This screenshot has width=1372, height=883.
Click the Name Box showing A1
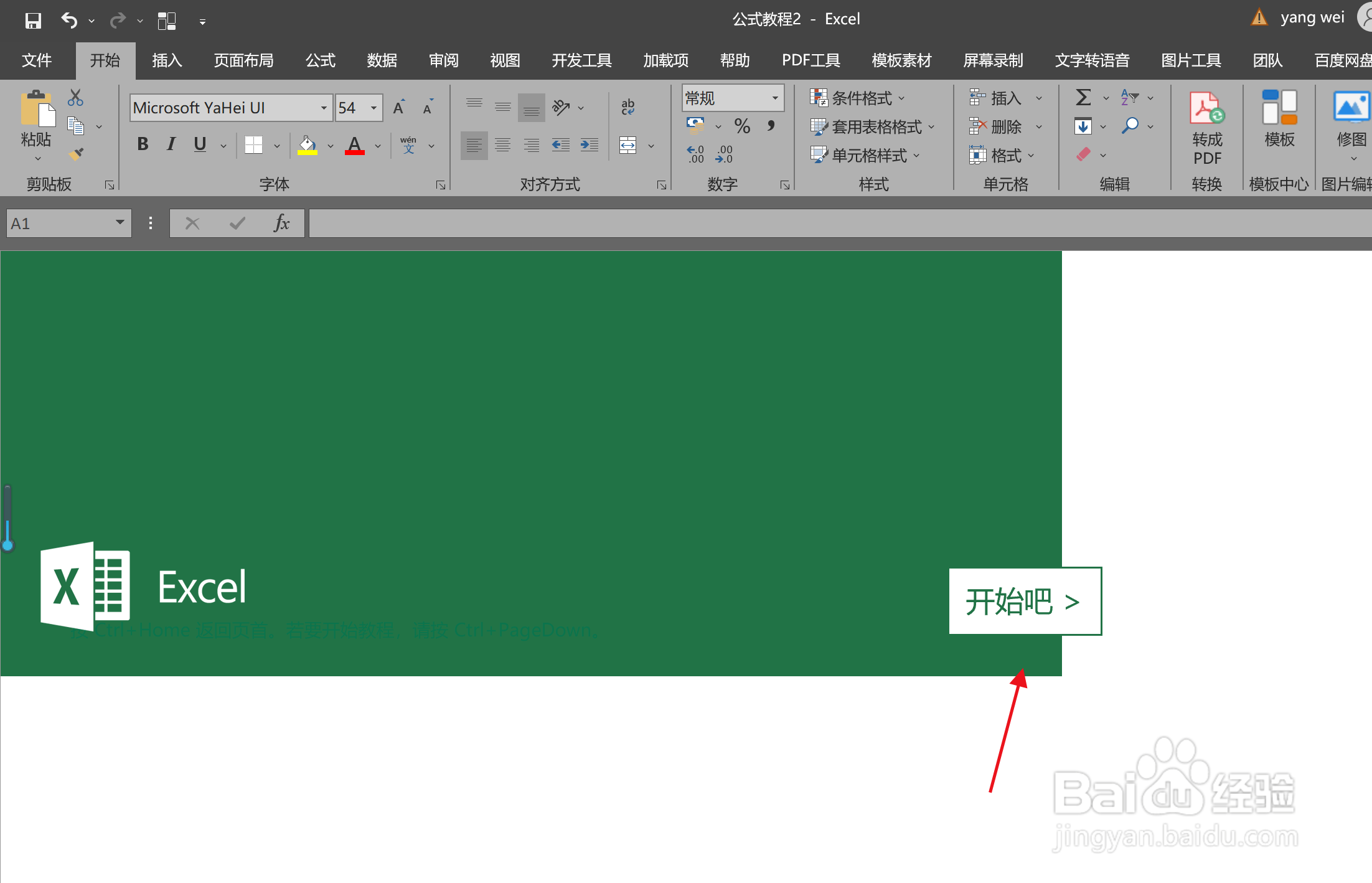point(69,223)
